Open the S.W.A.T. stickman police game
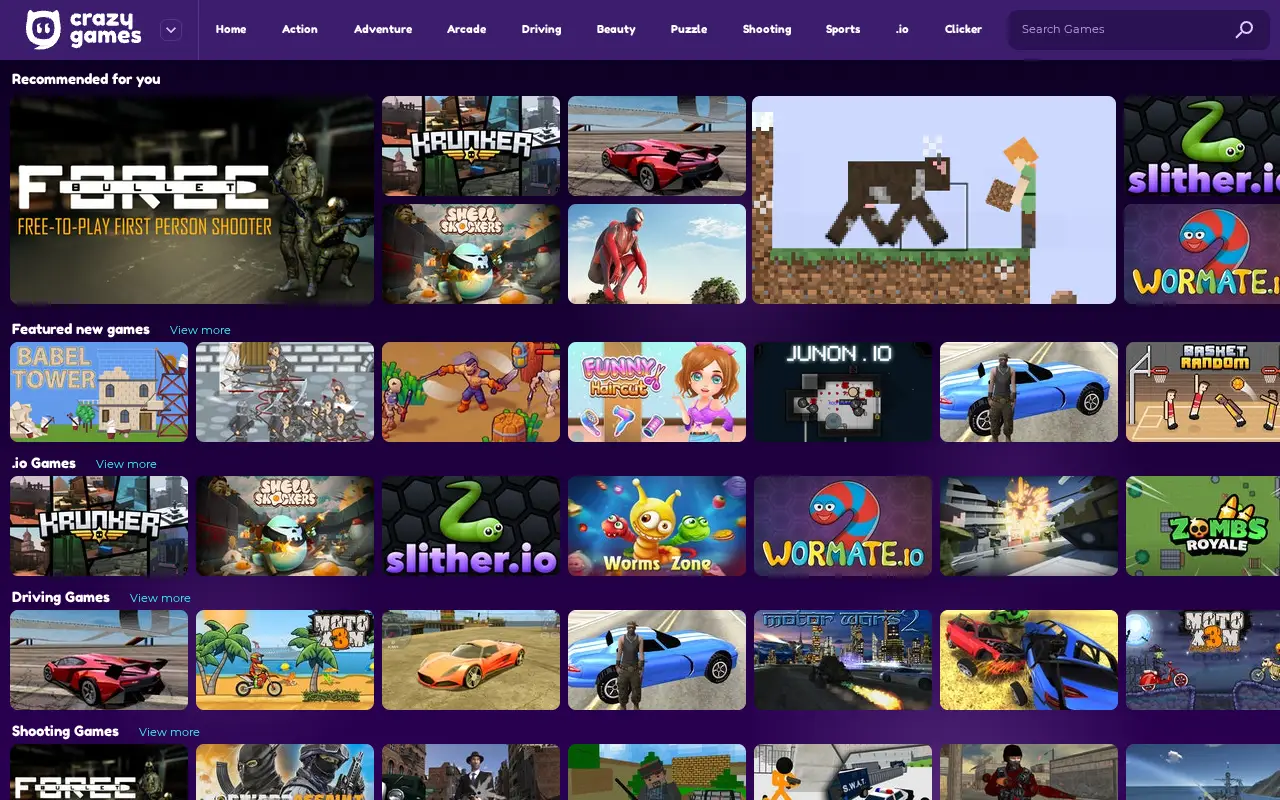 pyautogui.click(x=843, y=772)
